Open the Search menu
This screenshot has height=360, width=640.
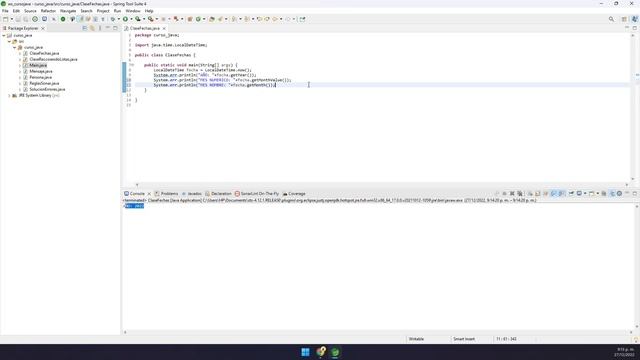tap(86, 11)
